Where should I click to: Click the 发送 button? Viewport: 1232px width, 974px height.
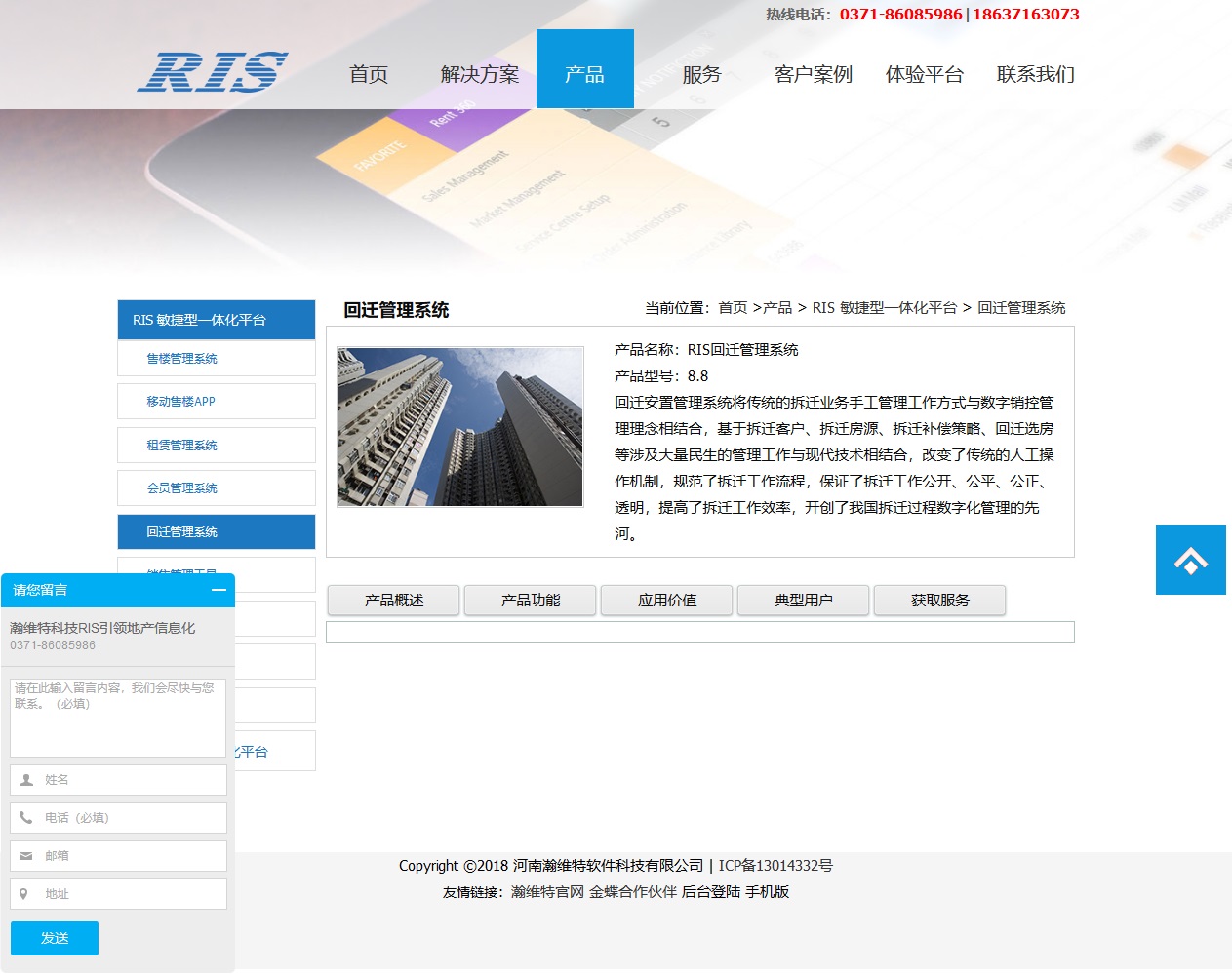(x=55, y=938)
